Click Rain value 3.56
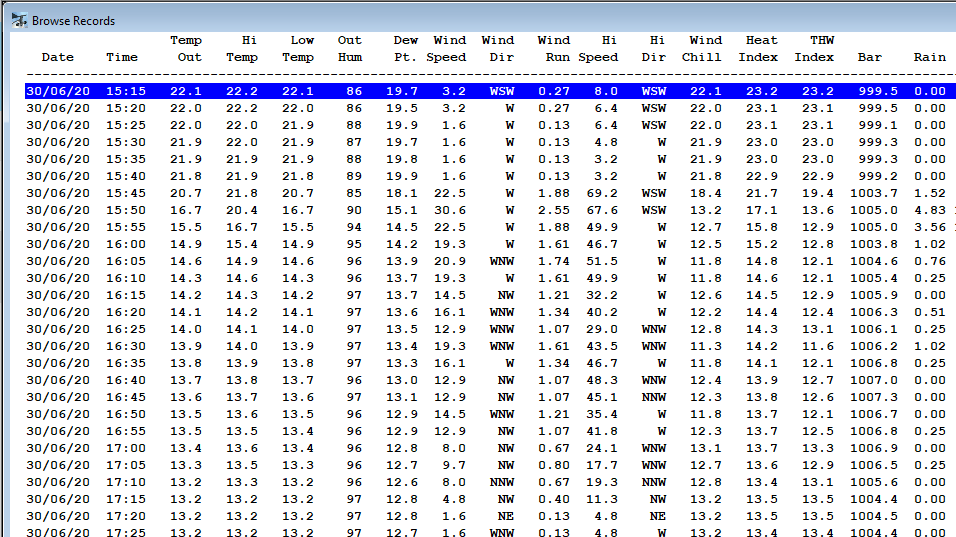 tap(930, 227)
